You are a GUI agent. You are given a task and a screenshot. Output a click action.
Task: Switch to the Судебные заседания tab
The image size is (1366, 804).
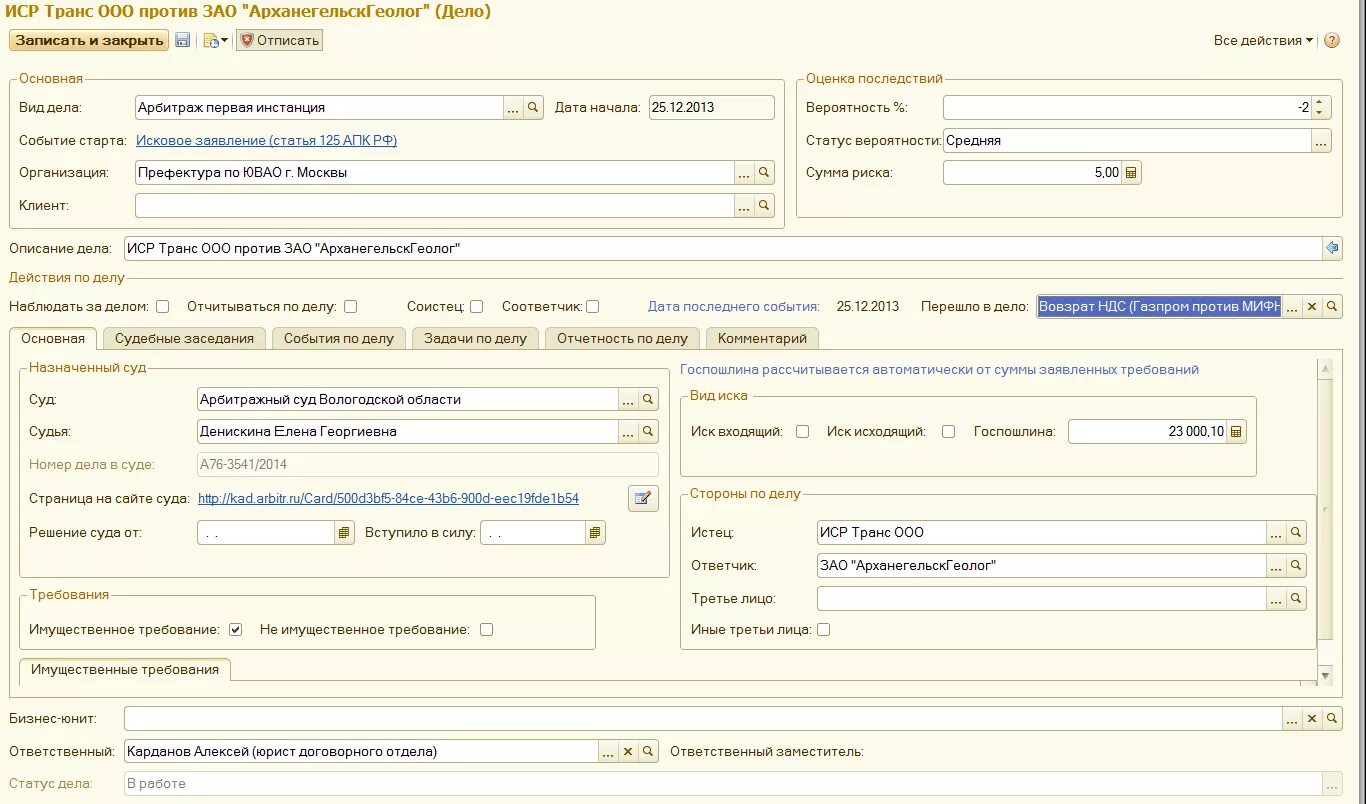click(x=184, y=338)
